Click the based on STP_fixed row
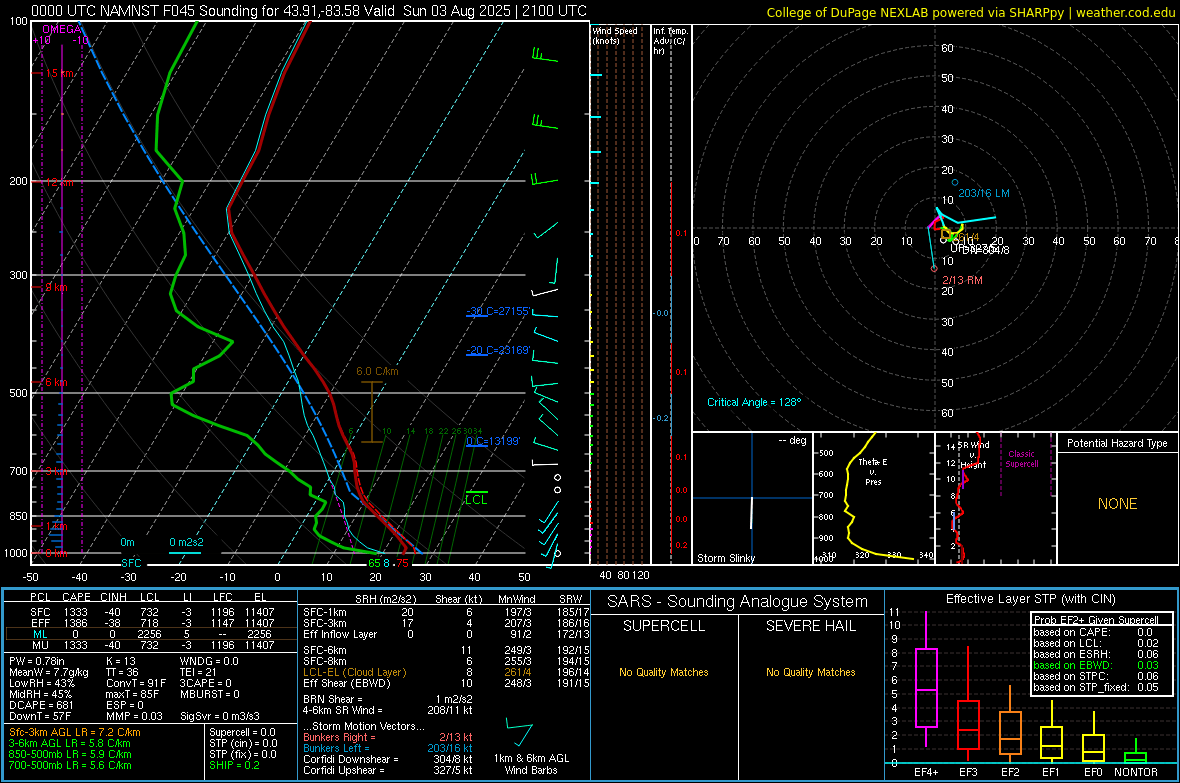Image resolution: width=1180 pixels, height=783 pixels. click(1096, 687)
